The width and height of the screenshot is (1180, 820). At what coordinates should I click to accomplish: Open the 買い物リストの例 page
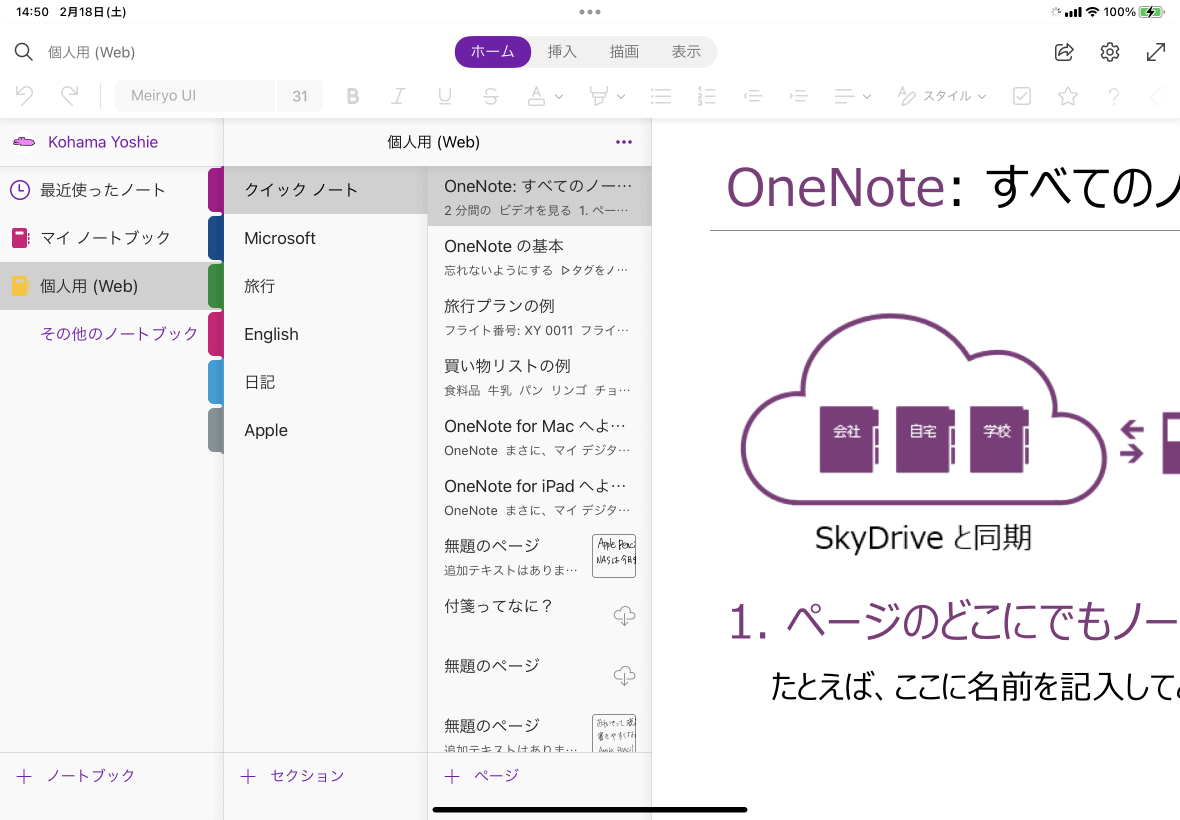[x=539, y=377]
